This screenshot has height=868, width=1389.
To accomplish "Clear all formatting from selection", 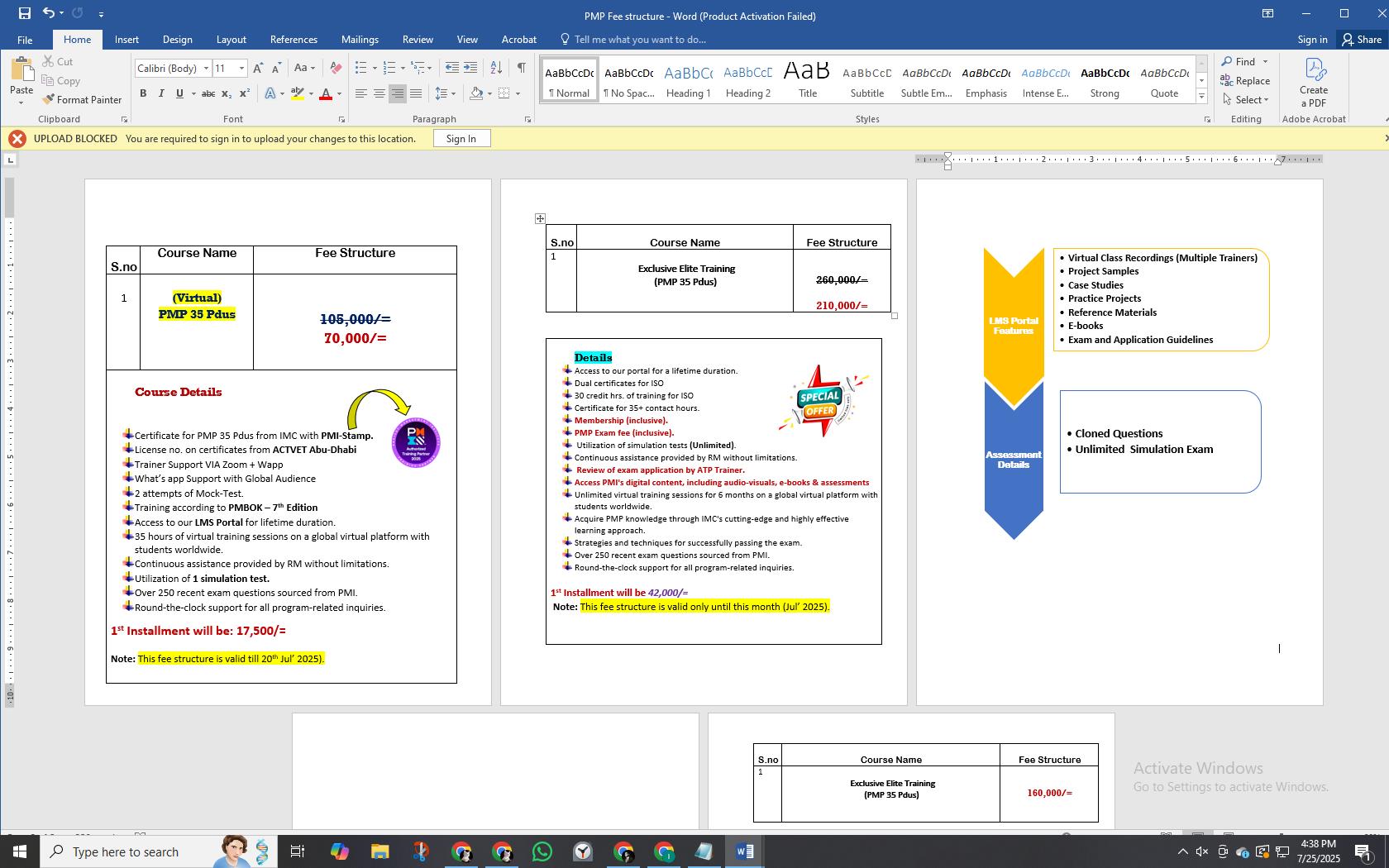I will coord(336,69).
